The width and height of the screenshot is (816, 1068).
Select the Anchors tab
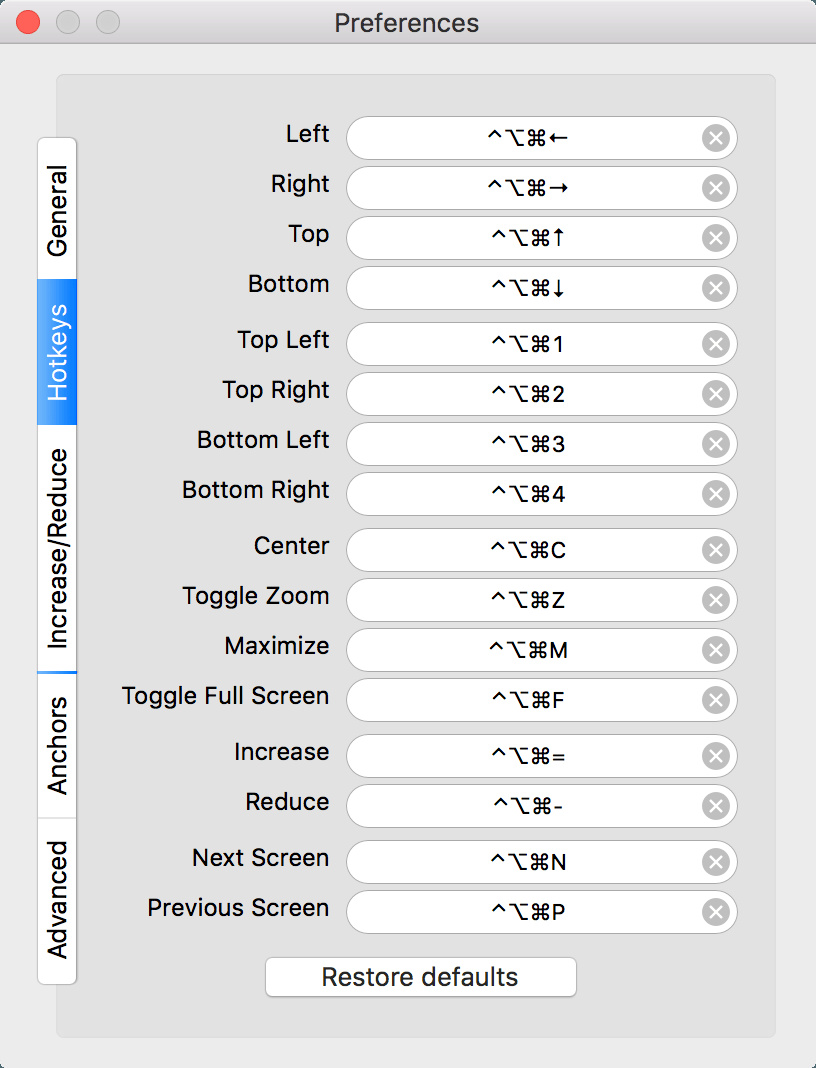pyautogui.click(x=57, y=745)
